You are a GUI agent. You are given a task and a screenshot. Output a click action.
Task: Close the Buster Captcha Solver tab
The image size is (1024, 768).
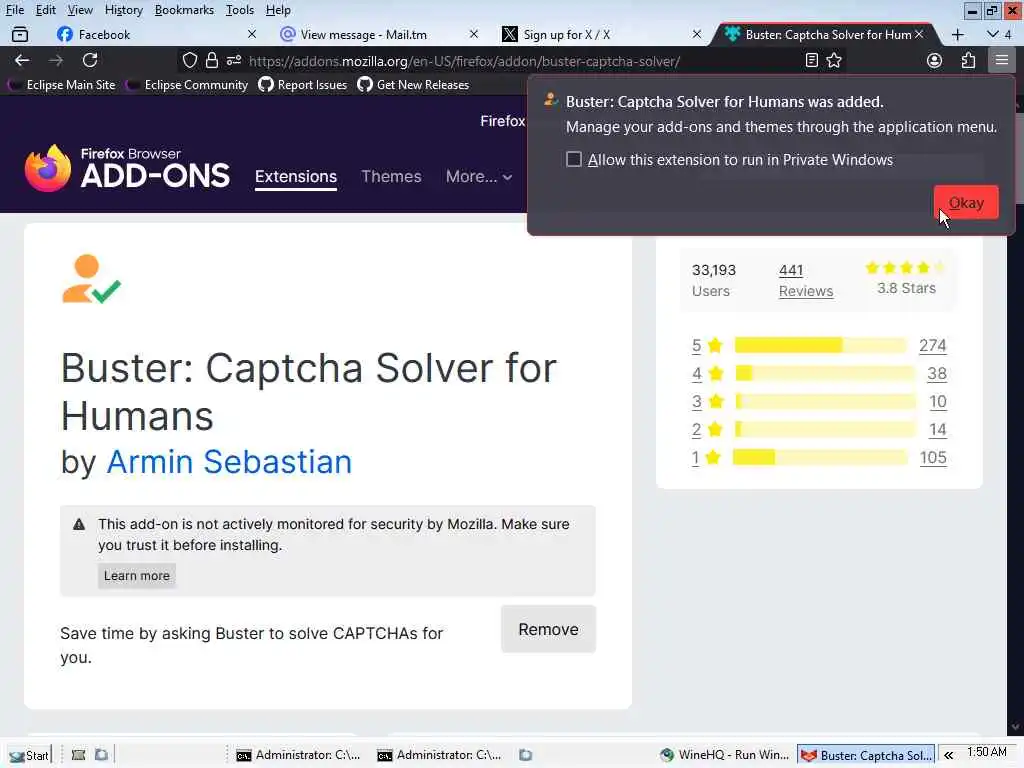(x=920, y=34)
